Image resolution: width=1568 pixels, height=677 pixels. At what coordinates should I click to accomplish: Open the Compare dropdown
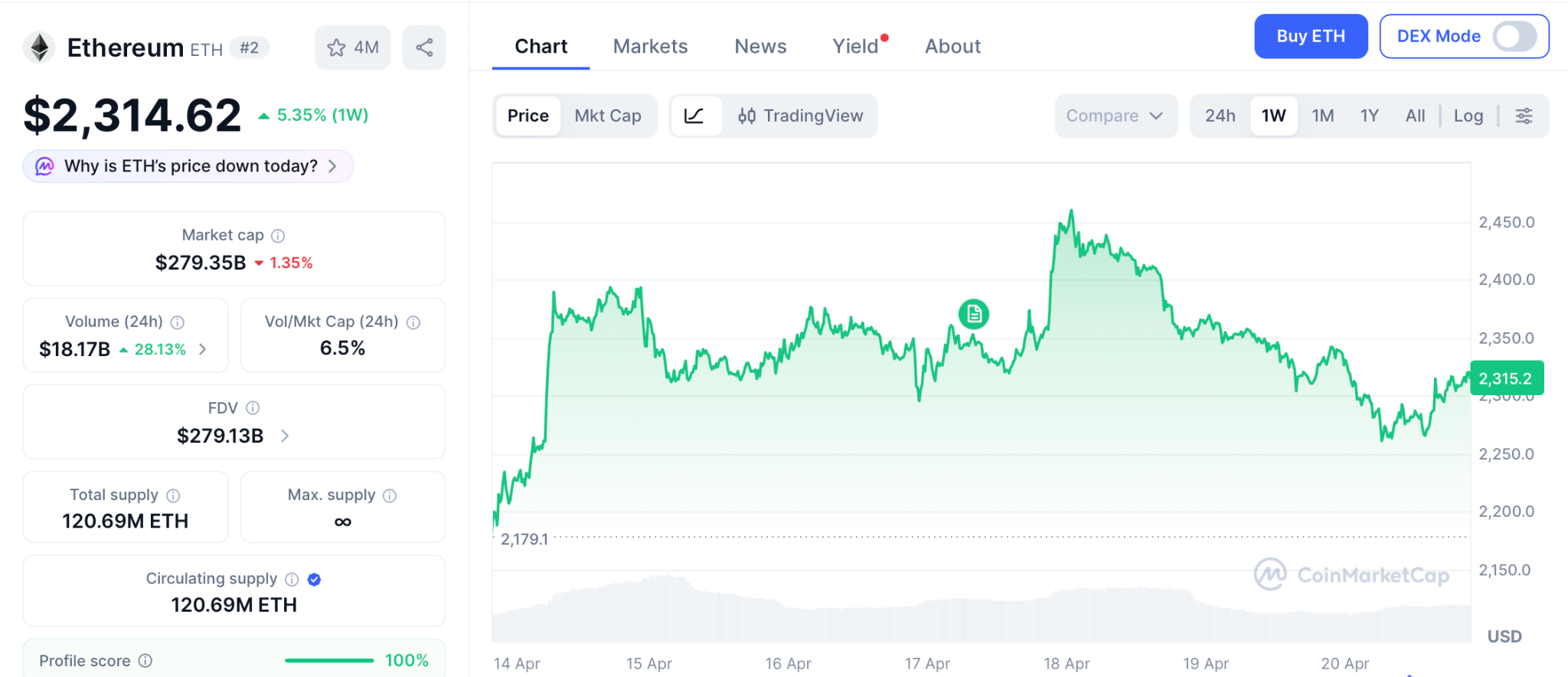(1115, 116)
